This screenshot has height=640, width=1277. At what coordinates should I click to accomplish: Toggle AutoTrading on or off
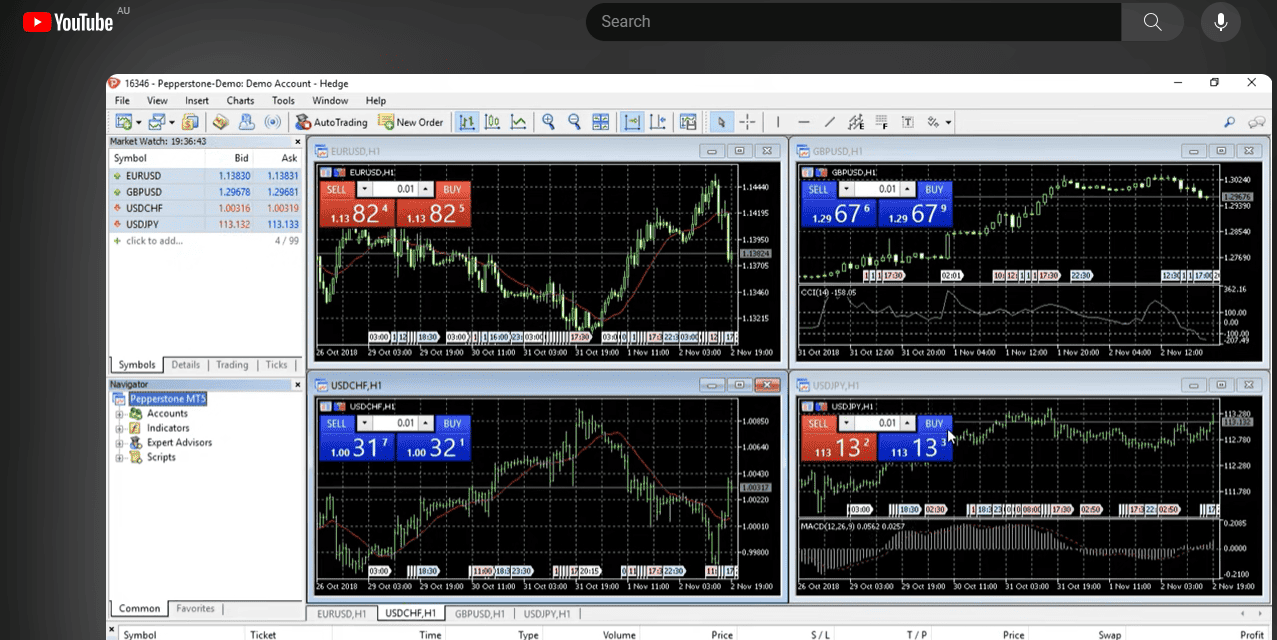pos(331,122)
